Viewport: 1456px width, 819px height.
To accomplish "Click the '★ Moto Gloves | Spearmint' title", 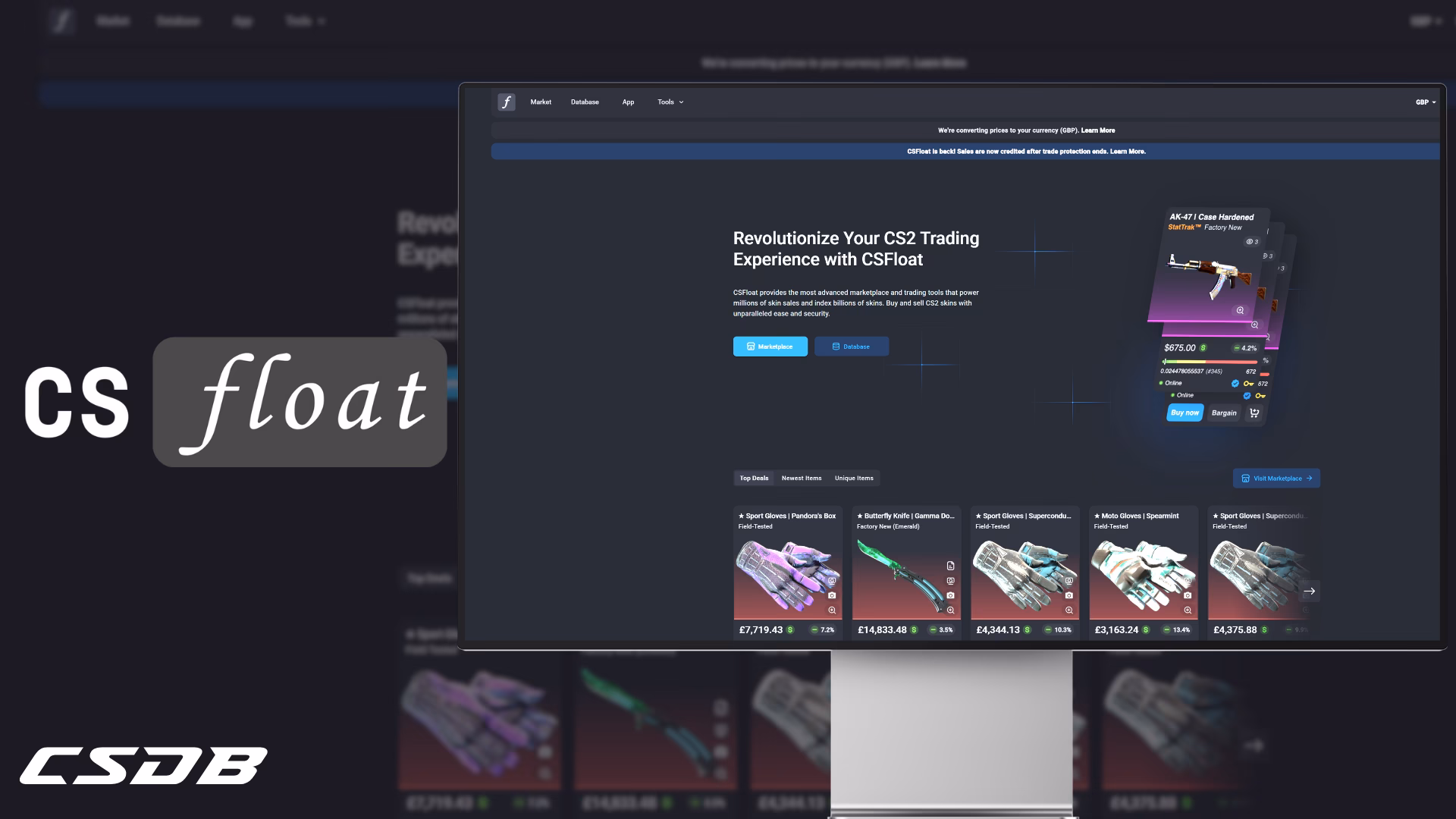I will 1136,516.
